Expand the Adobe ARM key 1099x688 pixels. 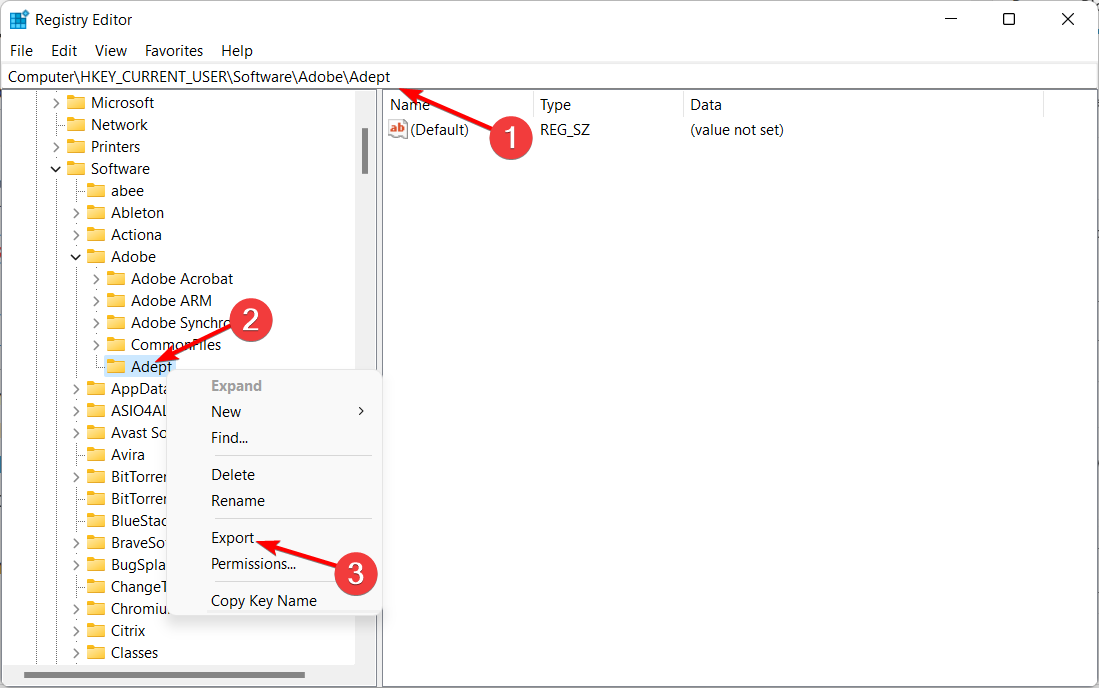96,301
